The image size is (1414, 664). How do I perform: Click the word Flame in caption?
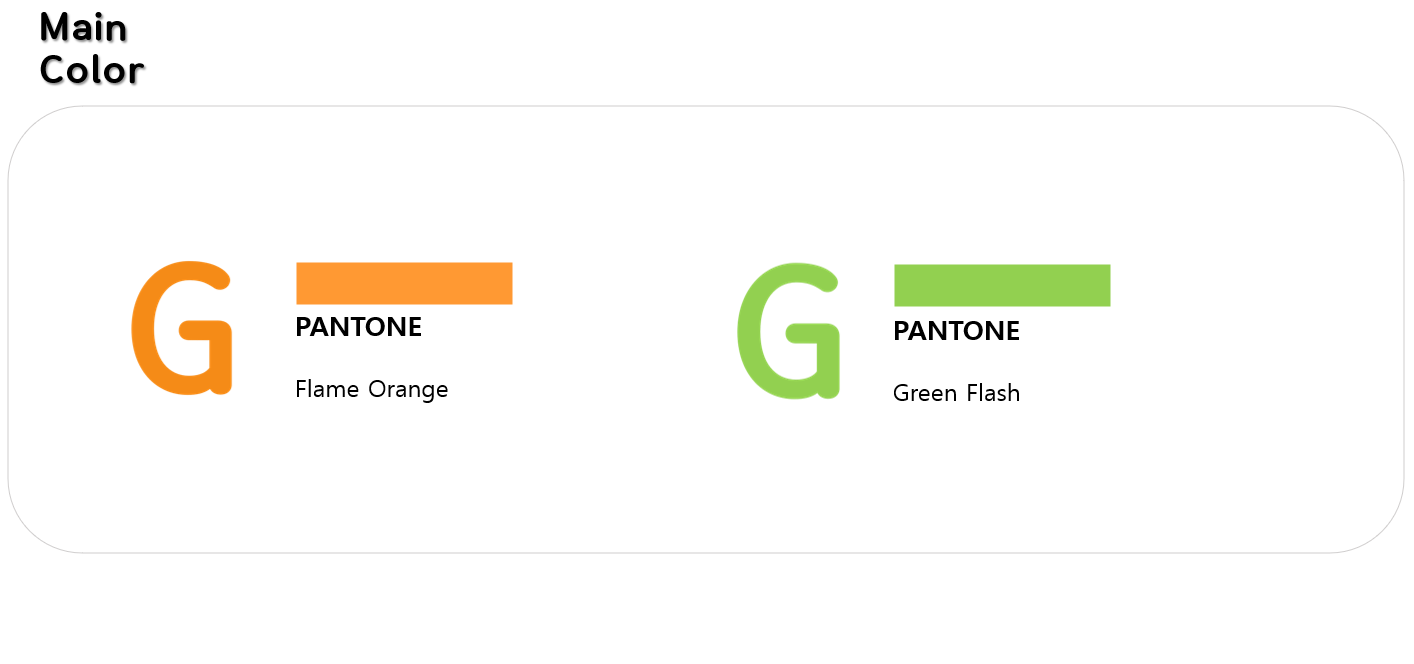point(327,389)
